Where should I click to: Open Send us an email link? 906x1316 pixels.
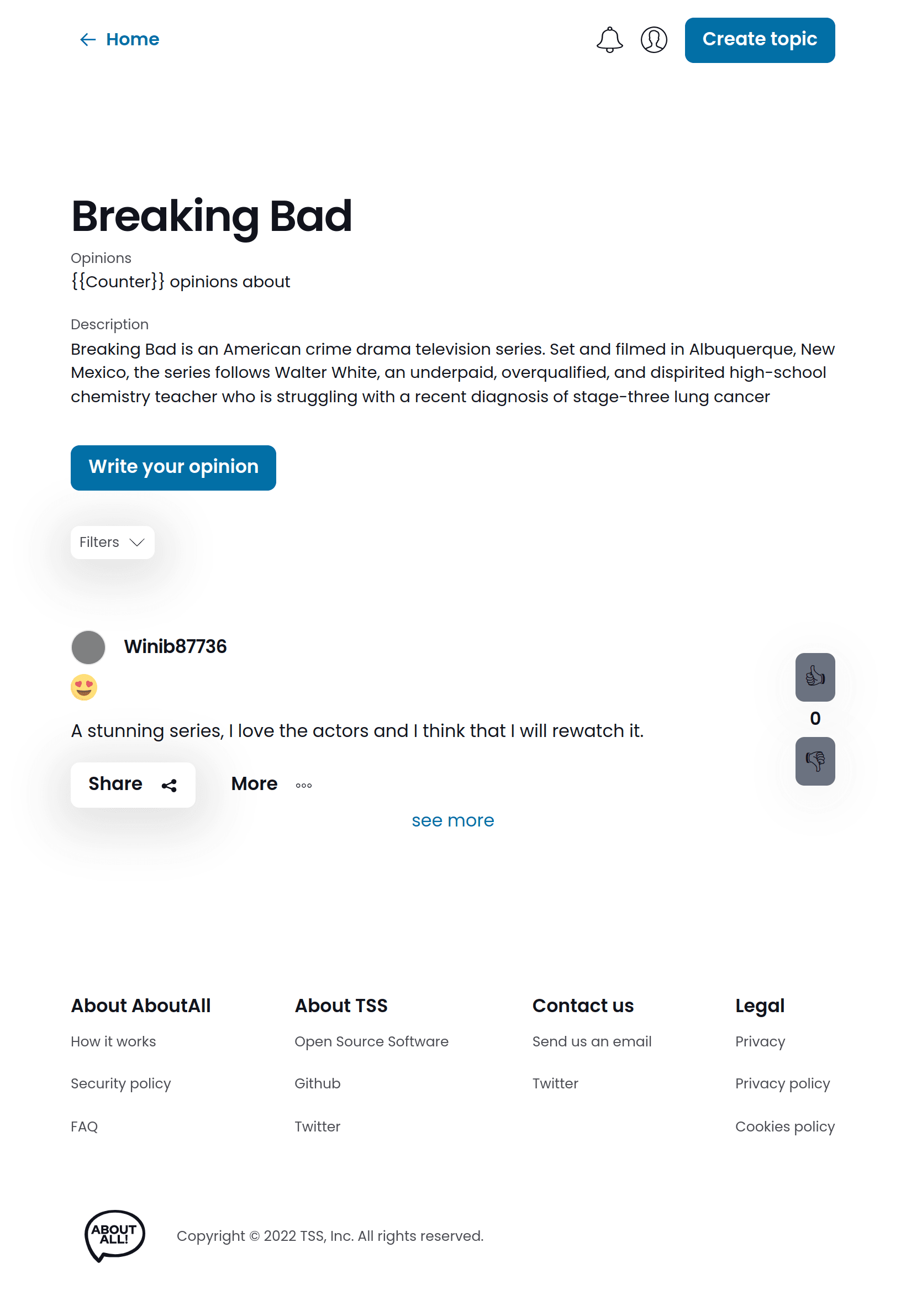(x=592, y=1041)
